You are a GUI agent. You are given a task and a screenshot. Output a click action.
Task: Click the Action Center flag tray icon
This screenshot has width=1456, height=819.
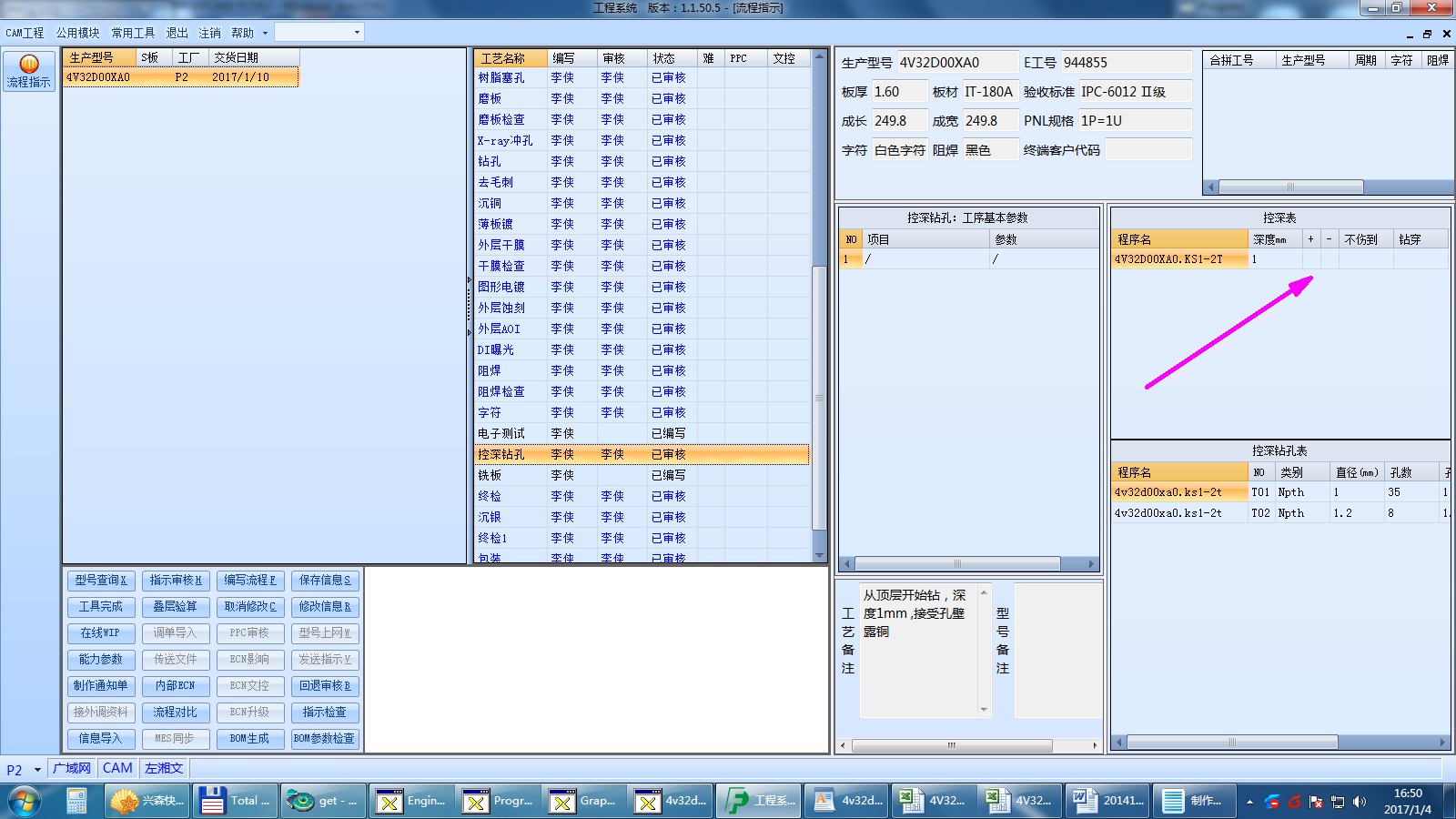pyautogui.click(x=1316, y=802)
